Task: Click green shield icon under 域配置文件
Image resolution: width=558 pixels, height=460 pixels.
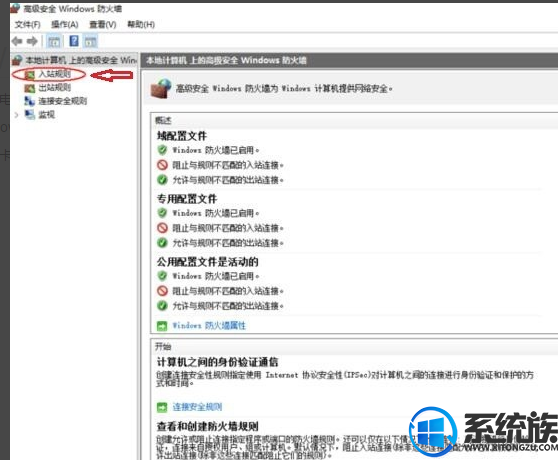Action: [x=162, y=150]
